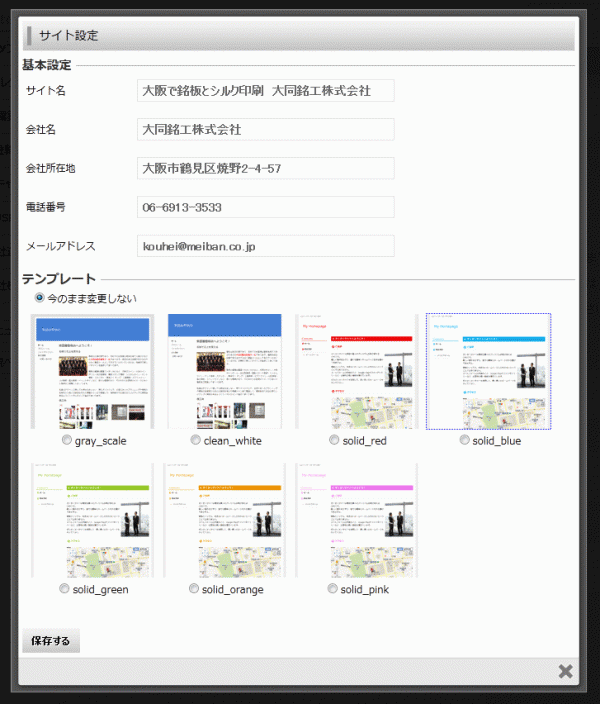This screenshot has height=704, width=600.
Task: Click the サイト設定 dialog title
Action: 68,35
